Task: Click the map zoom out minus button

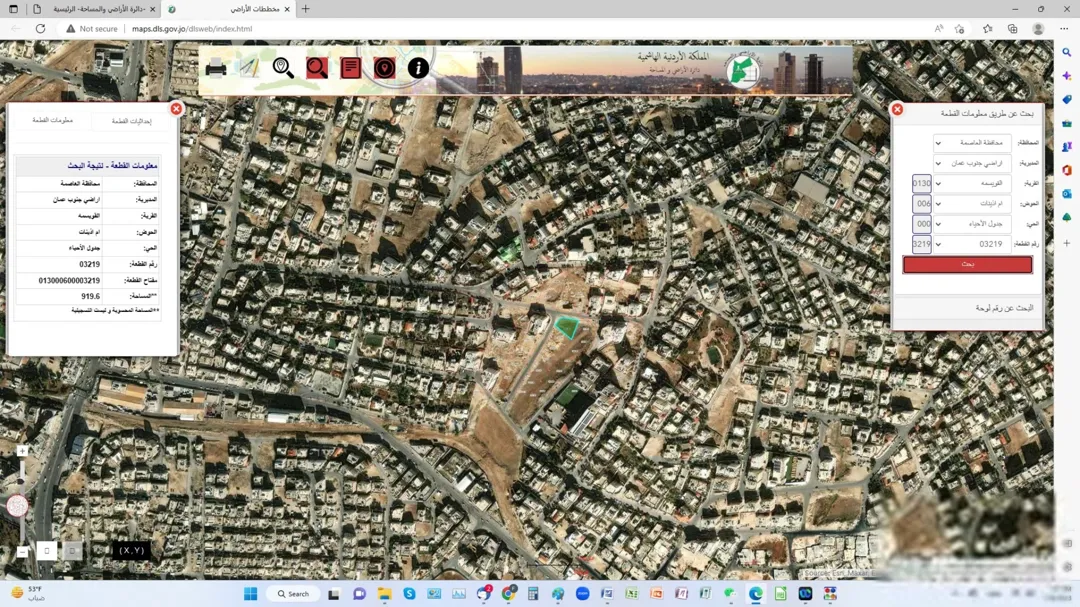Action: (x=22, y=552)
